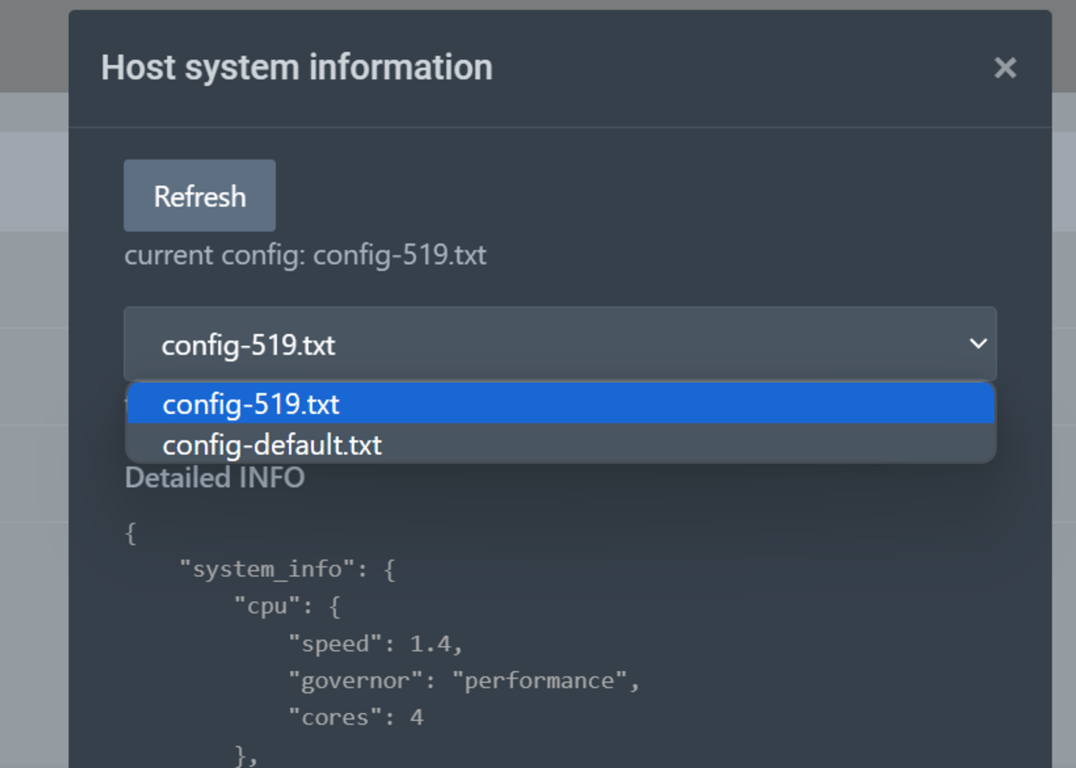Click the cores value 4
The width and height of the screenshot is (1076, 768).
(x=416, y=717)
